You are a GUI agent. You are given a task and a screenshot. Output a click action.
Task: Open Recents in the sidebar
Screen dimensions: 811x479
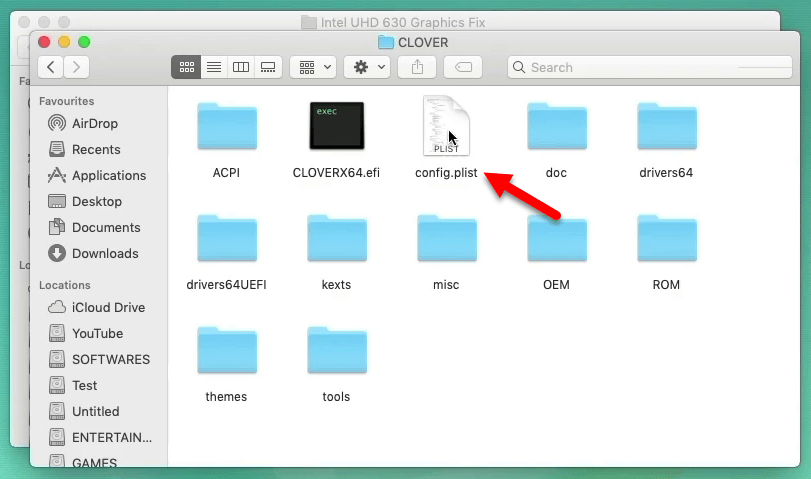(x=84, y=149)
